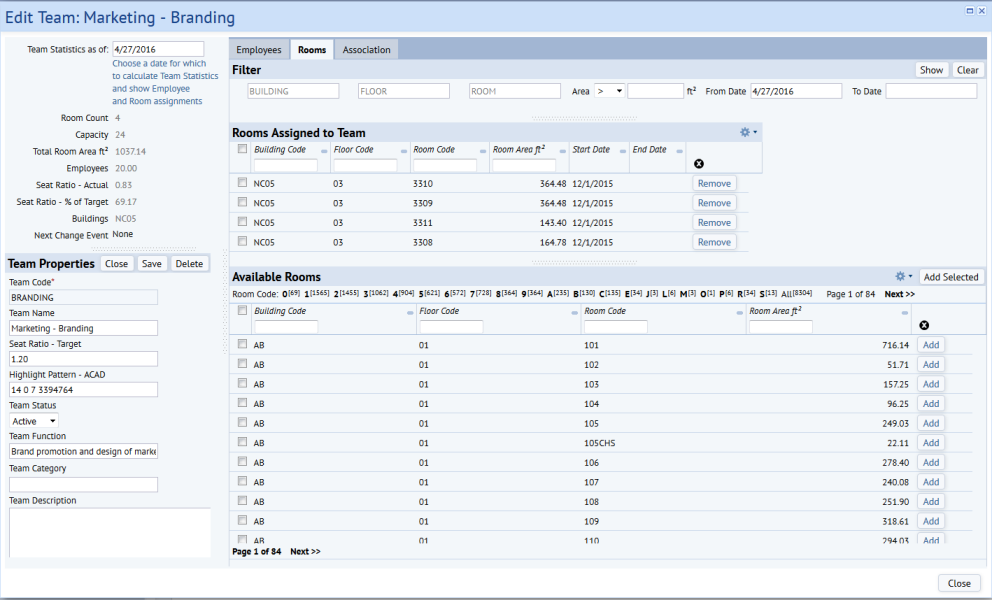The height and width of the screenshot is (601, 993).
Task: Add room 102 to the team
Action: coord(931,365)
